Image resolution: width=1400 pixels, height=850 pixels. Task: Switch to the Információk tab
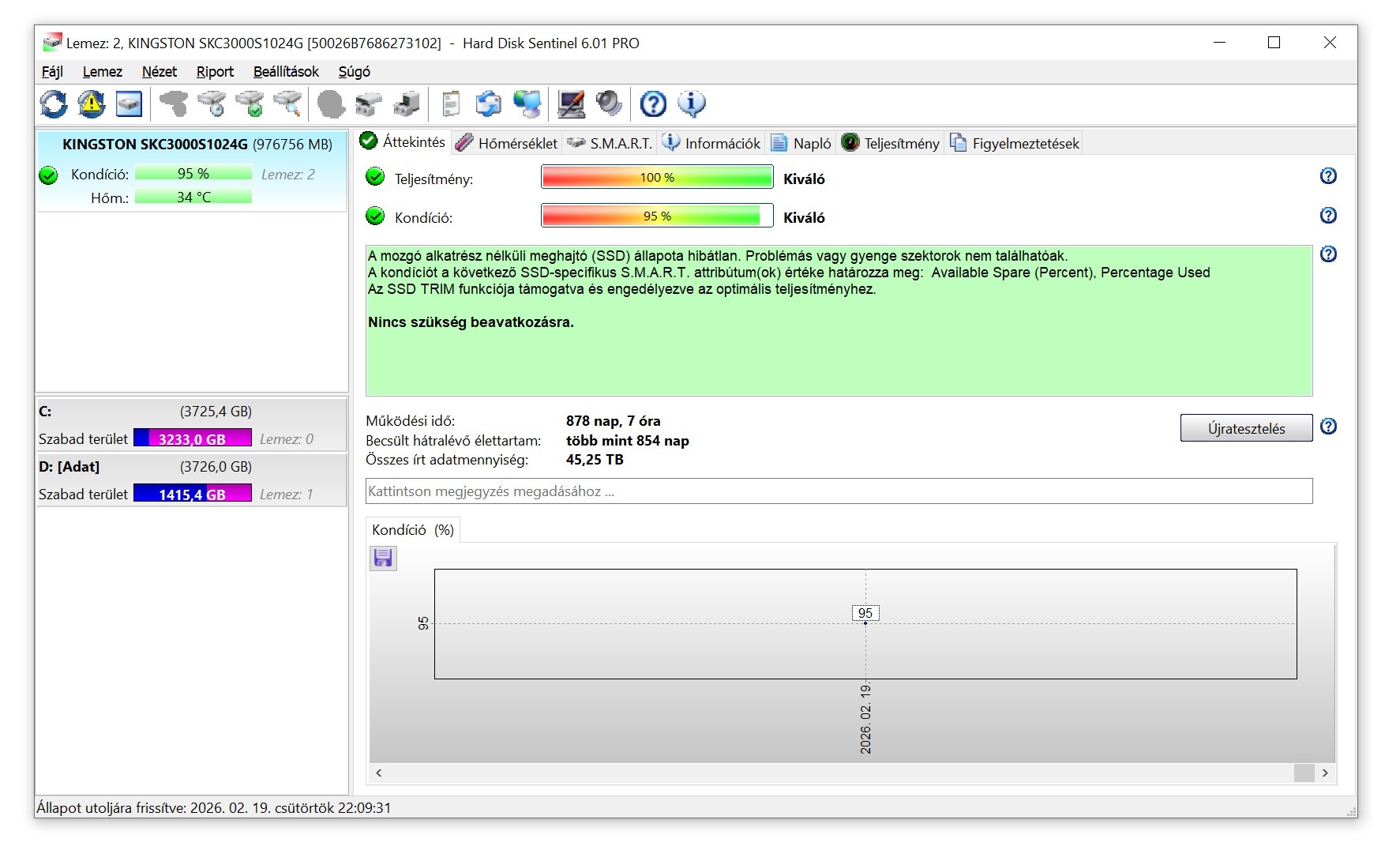point(712,143)
